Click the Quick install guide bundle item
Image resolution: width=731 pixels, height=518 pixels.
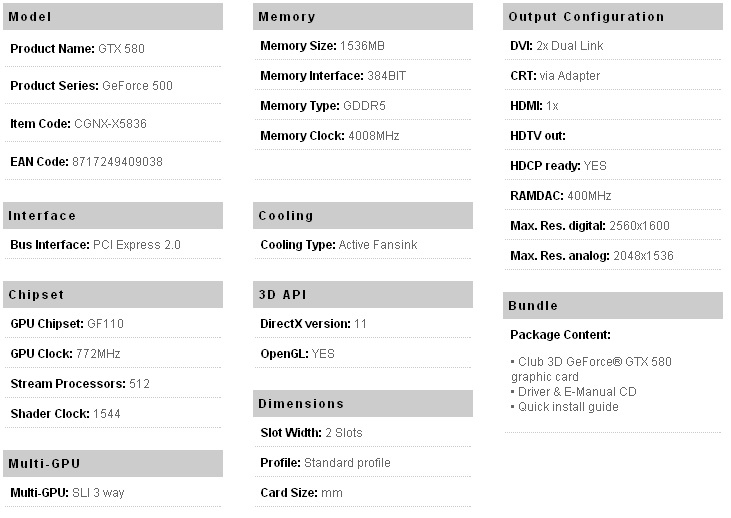(x=568, y=407)
